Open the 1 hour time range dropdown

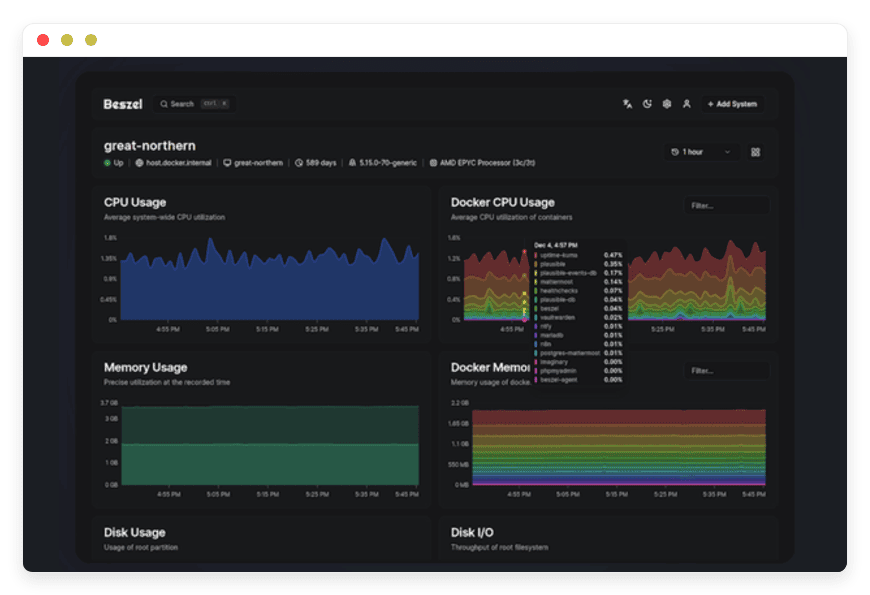tap(700, 151)
